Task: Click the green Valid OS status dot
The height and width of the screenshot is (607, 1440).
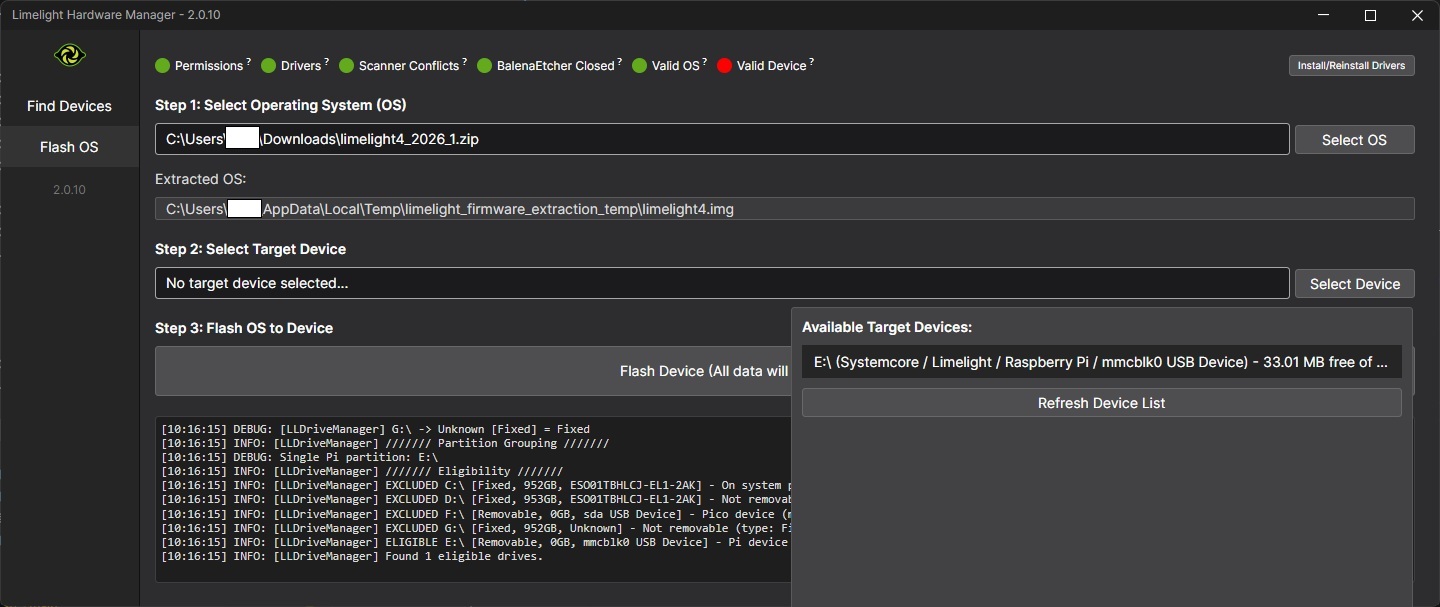Action: (640, 66)
